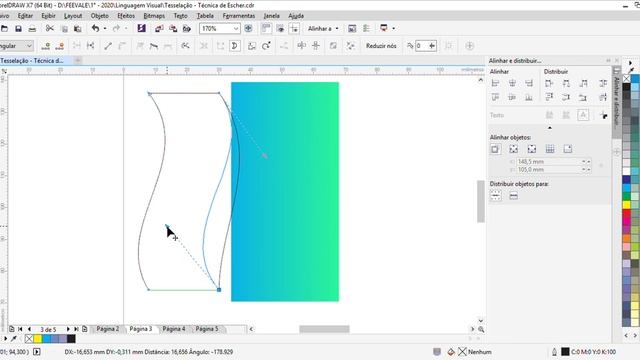Screen dimensions: 640x360
Task: Select Align to grid option
Action: 550,149
